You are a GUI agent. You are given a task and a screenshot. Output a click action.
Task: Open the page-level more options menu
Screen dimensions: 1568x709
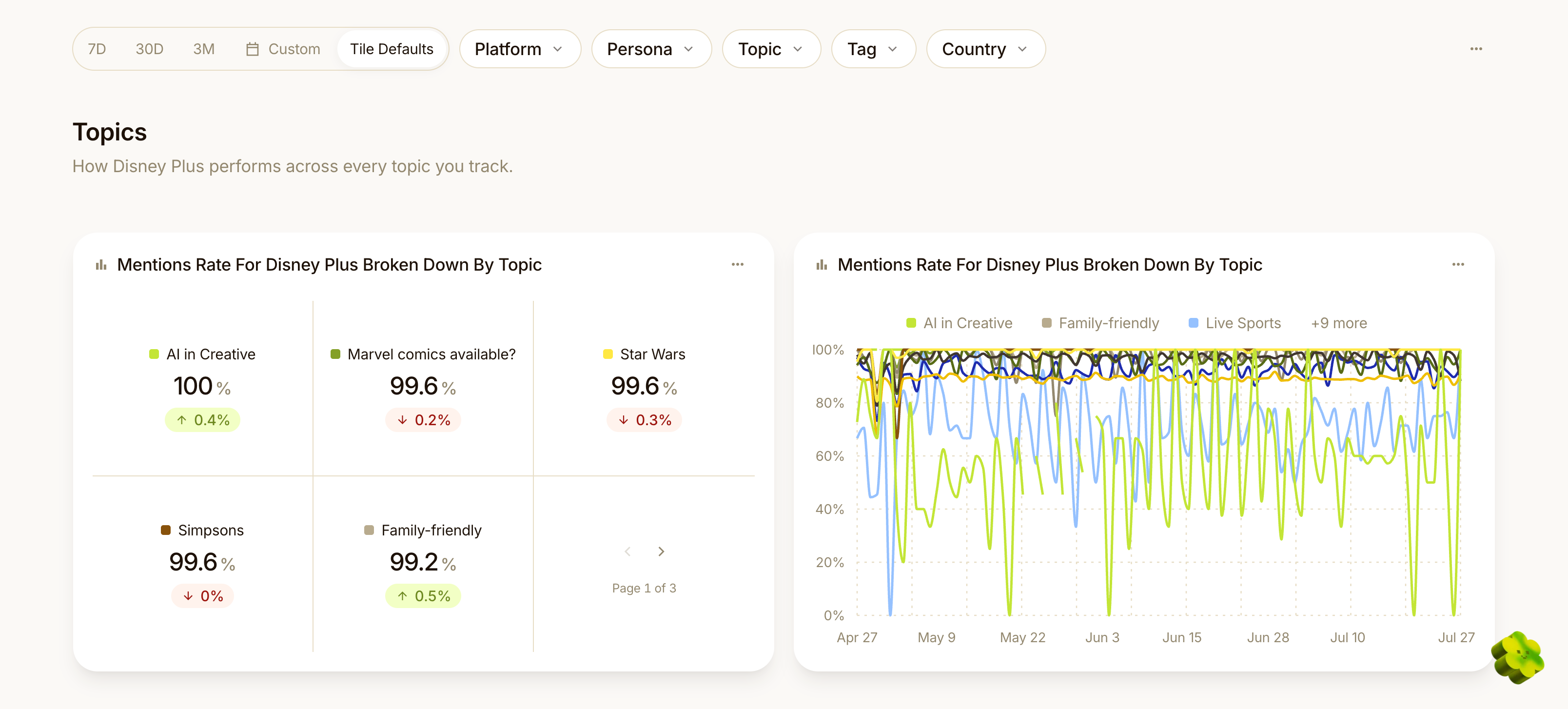click(1475, 49)
